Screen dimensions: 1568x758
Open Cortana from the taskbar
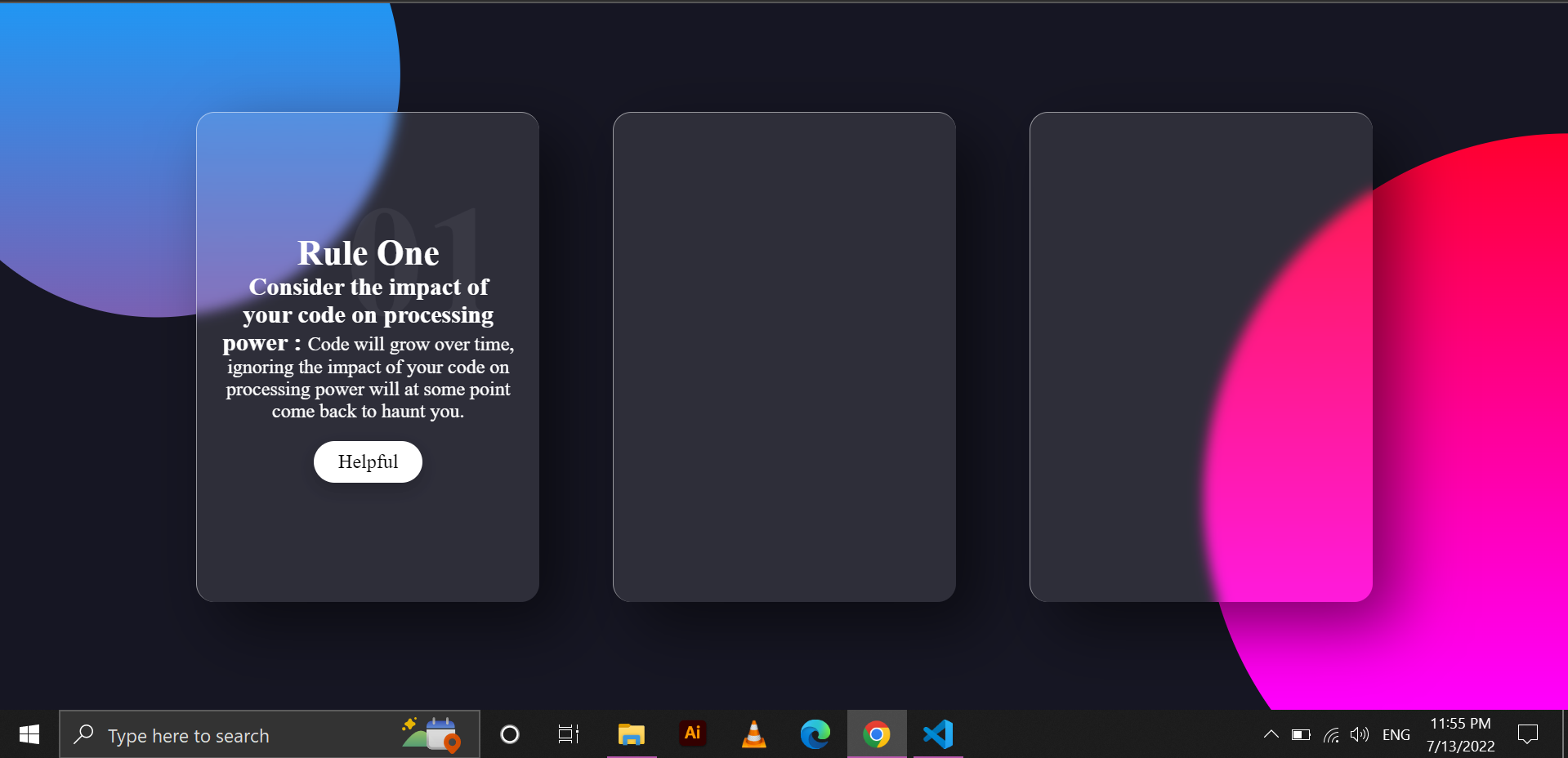pos(510,735)
